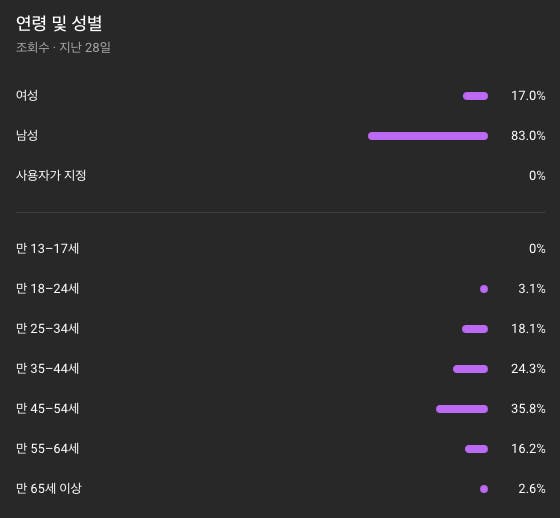
Task: Click the 만 25–34세 purple bar
Action: (x=475, y=329)
